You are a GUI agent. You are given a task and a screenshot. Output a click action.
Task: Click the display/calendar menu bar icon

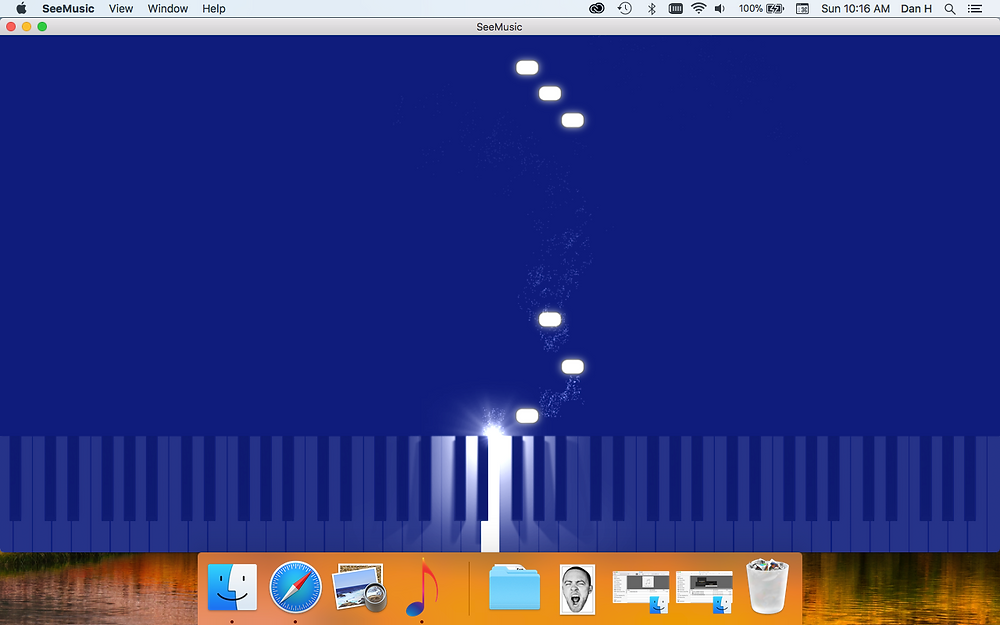802,8
